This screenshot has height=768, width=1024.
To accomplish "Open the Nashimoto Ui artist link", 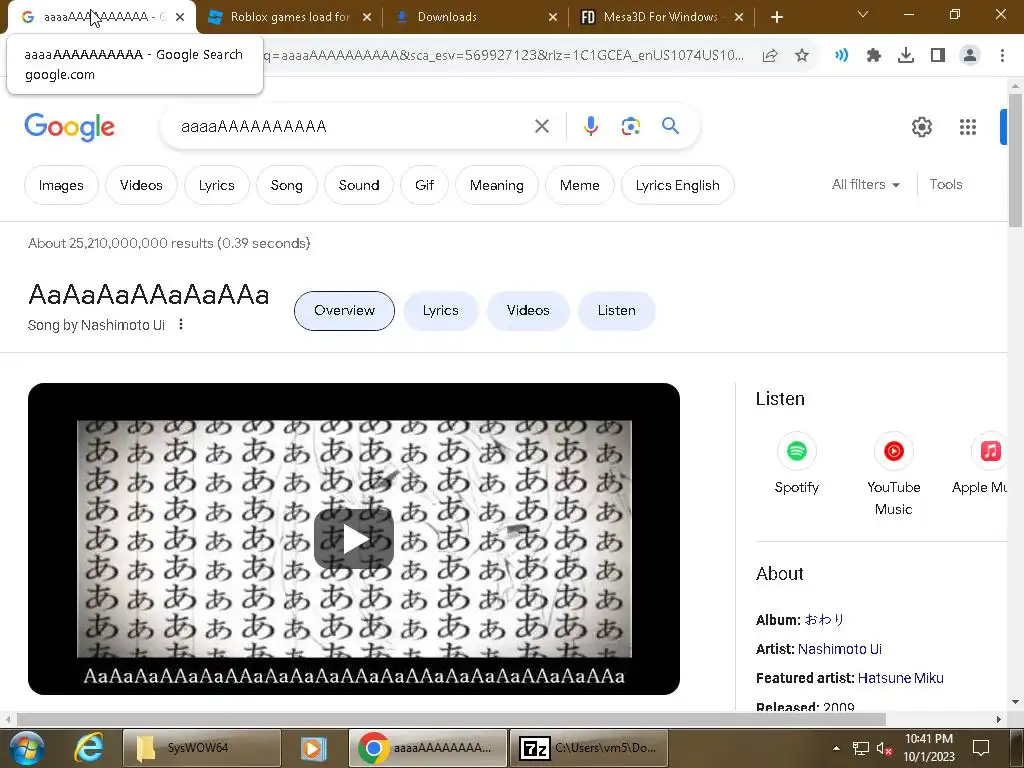I will [x=839, y=649].
